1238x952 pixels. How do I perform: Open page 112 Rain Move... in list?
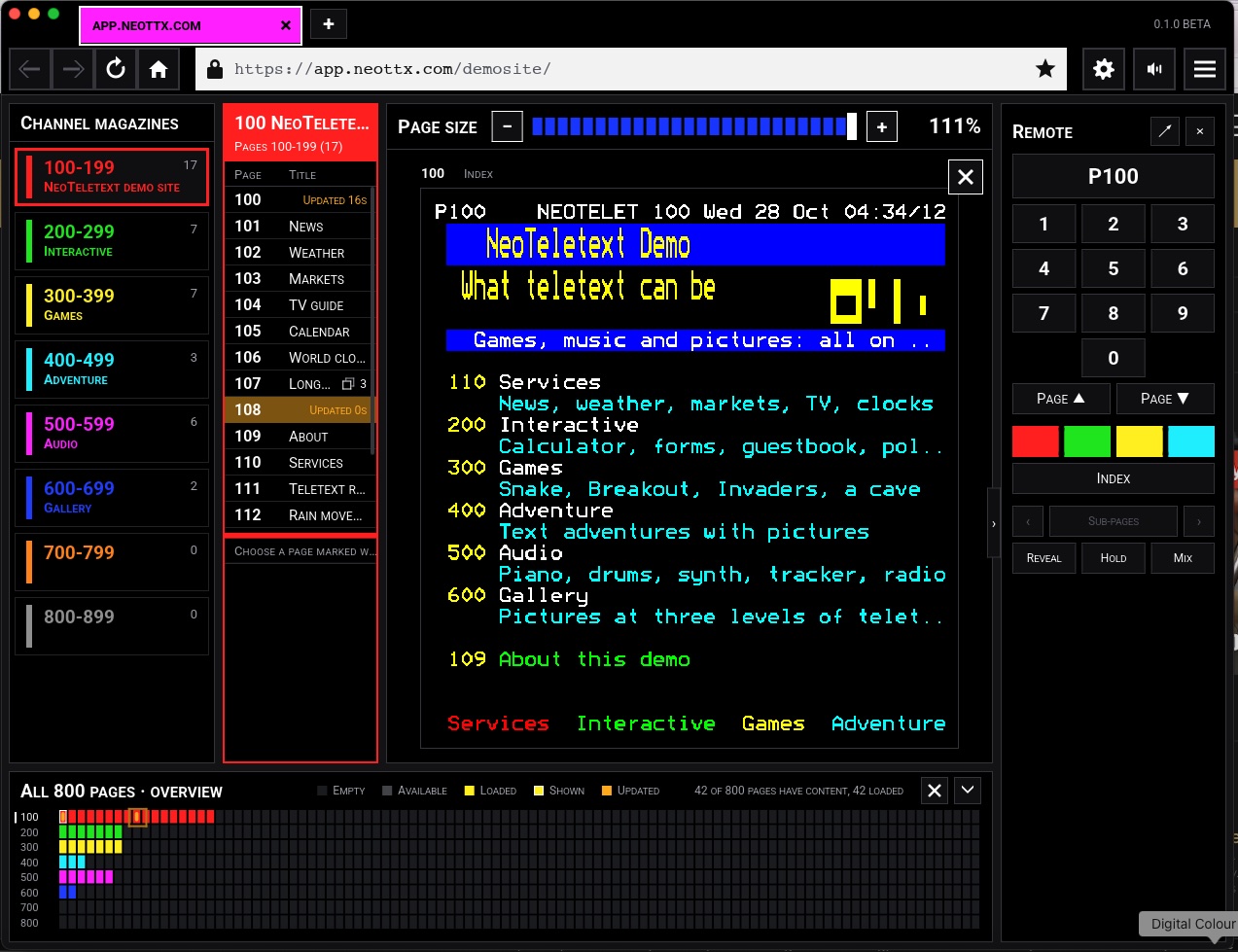click(298, 515)
